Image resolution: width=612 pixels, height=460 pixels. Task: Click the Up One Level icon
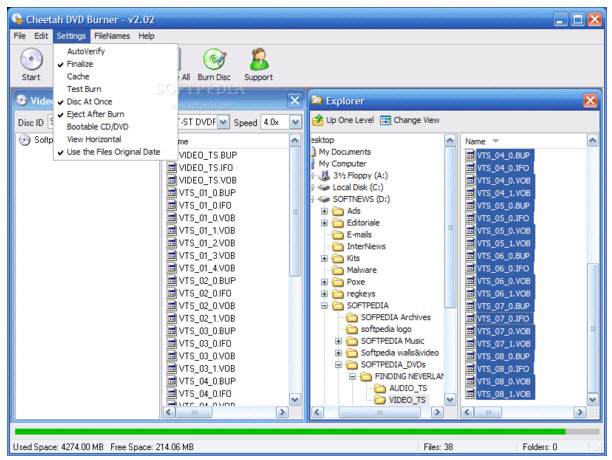tap(321, 120)
